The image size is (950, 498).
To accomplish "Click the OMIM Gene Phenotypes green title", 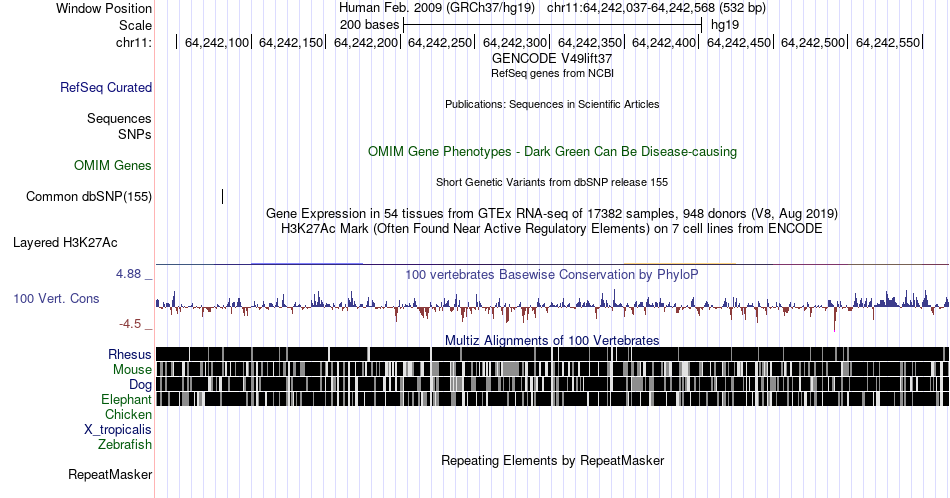I will [552, 151].
